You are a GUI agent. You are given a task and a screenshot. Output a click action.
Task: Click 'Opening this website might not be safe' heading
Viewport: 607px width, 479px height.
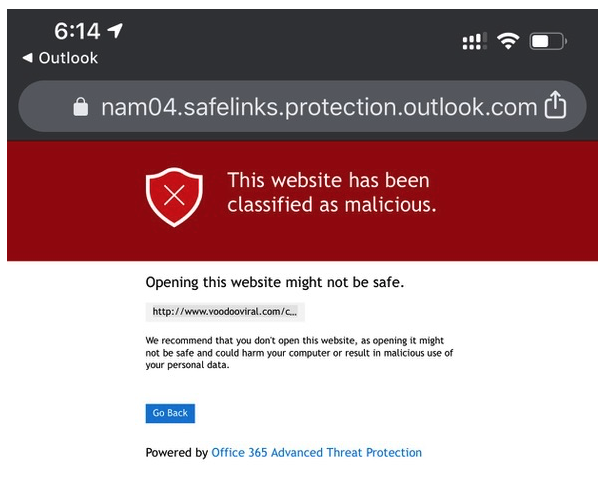(x=275, y=282)
